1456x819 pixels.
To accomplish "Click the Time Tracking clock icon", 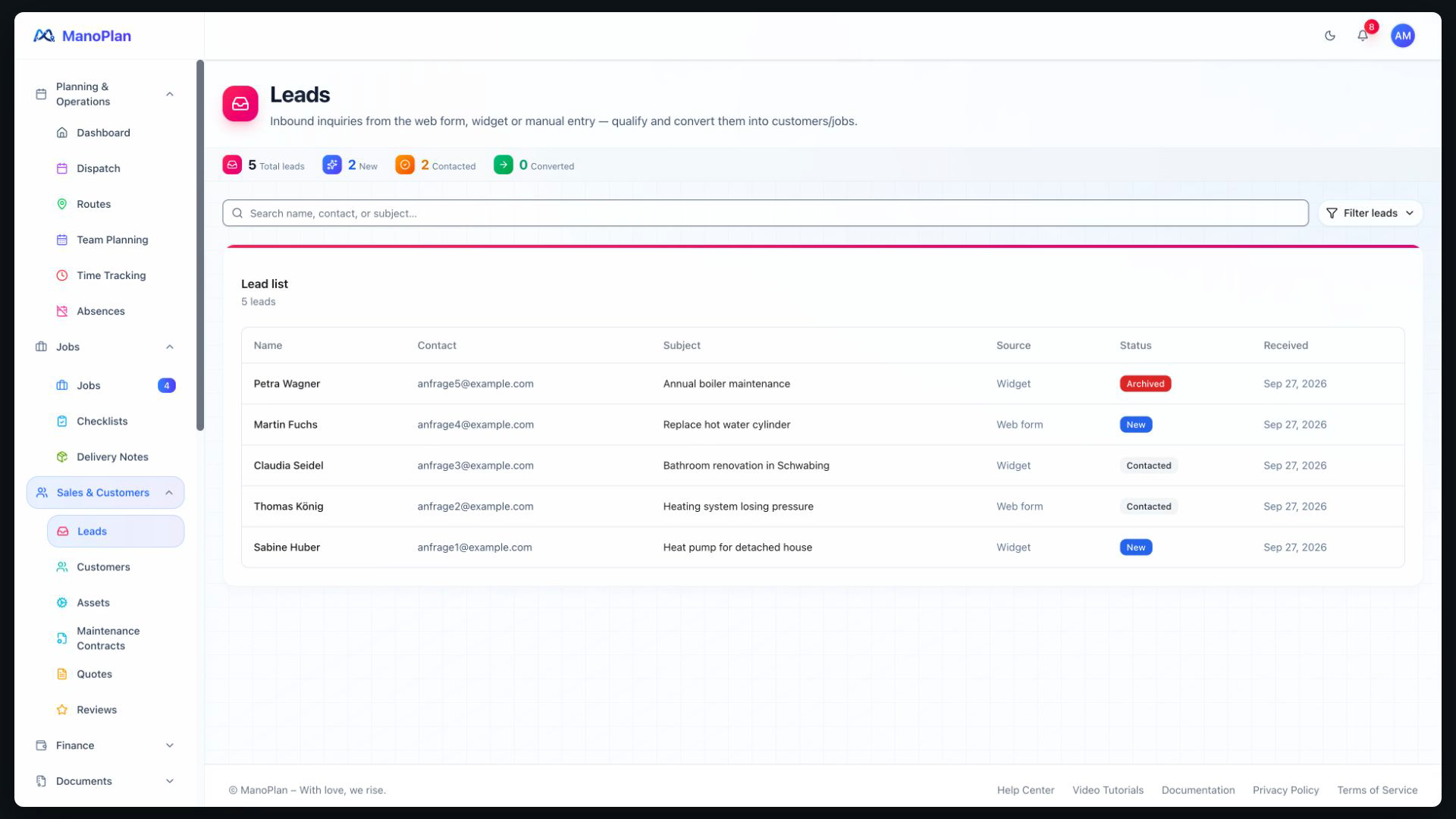I will tap(62, 275).
